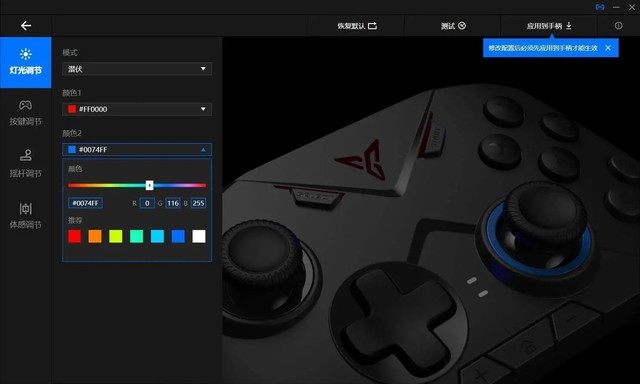
Task: Expand the 颜色1 #FF0000 dropdown
Action: tap(137, 109)
